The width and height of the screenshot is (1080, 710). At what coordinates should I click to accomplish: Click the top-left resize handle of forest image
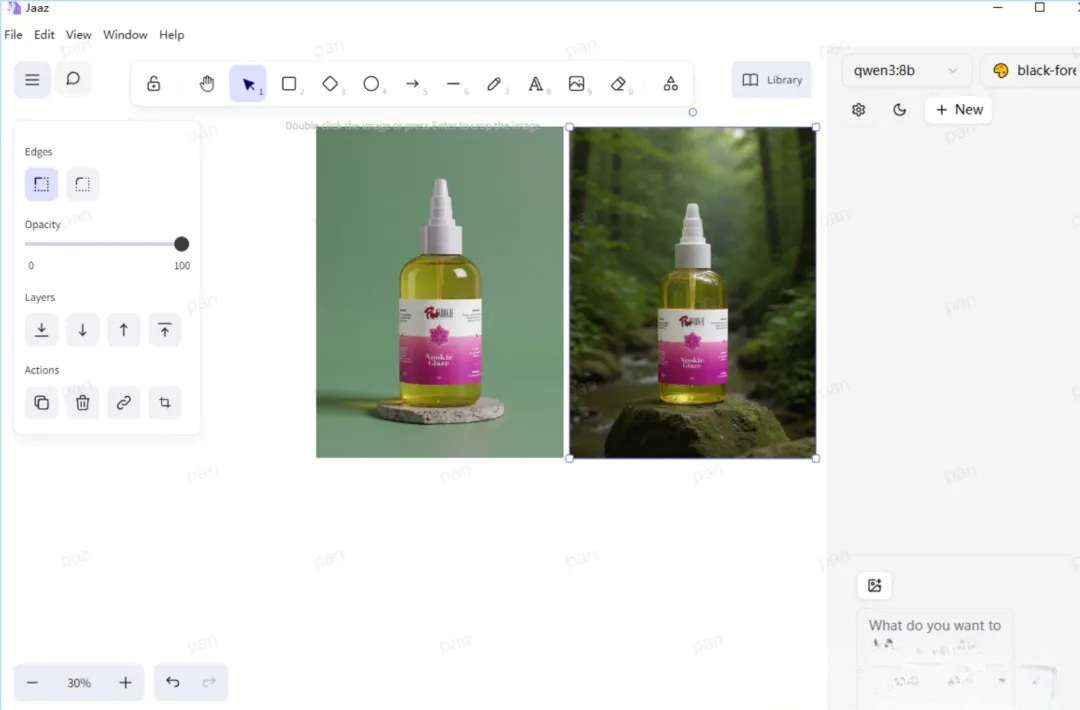coord(570,127)
